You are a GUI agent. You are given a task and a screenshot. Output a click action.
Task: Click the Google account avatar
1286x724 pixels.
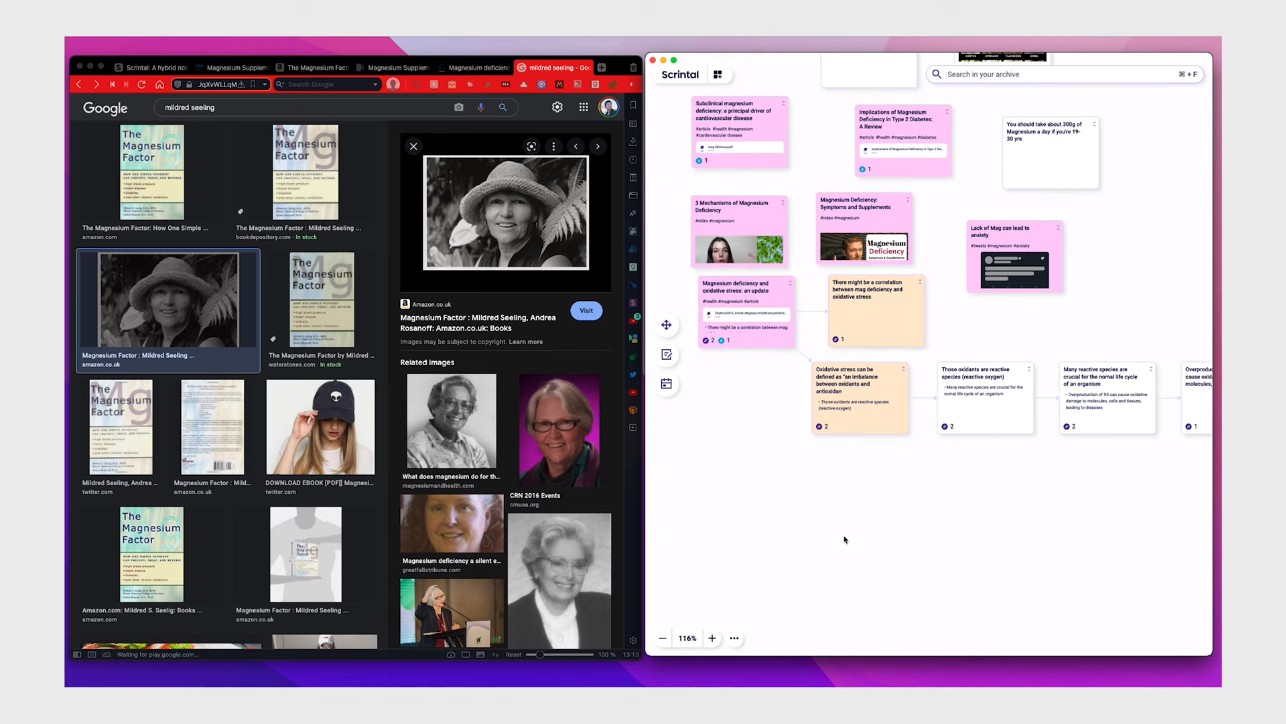click(x=608, y=107)
